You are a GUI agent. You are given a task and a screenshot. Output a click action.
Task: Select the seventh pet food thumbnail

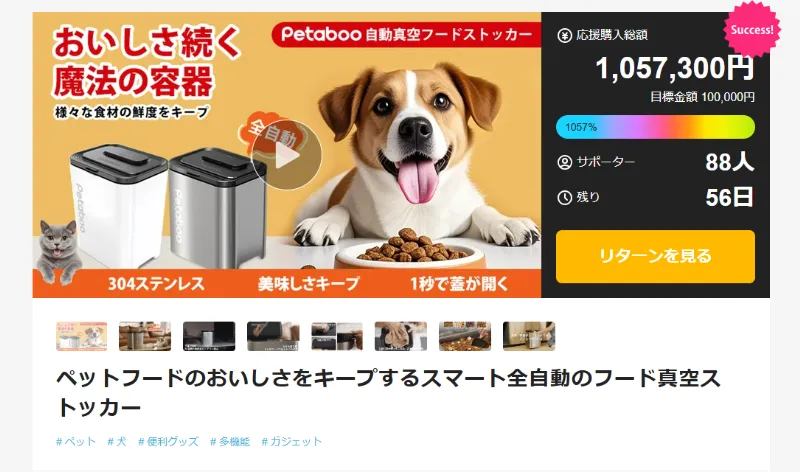[x=465, y=336]
